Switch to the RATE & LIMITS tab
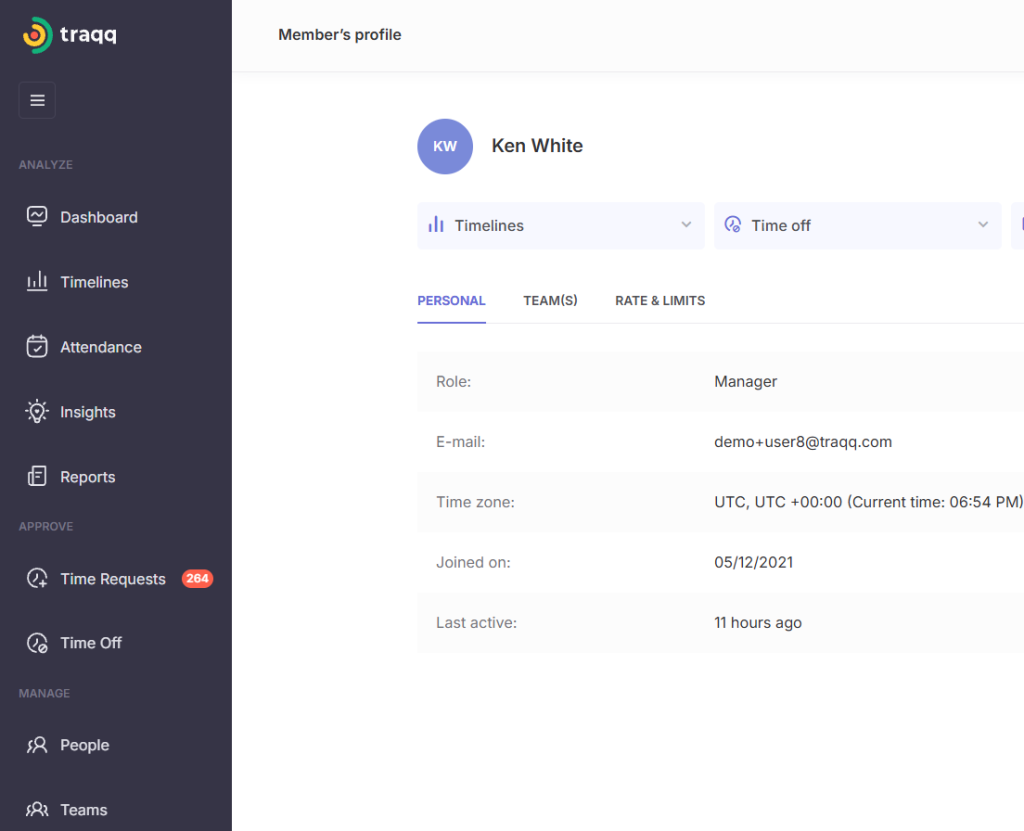The height and width of the screenshot is (831, 1024). (660, 301)
